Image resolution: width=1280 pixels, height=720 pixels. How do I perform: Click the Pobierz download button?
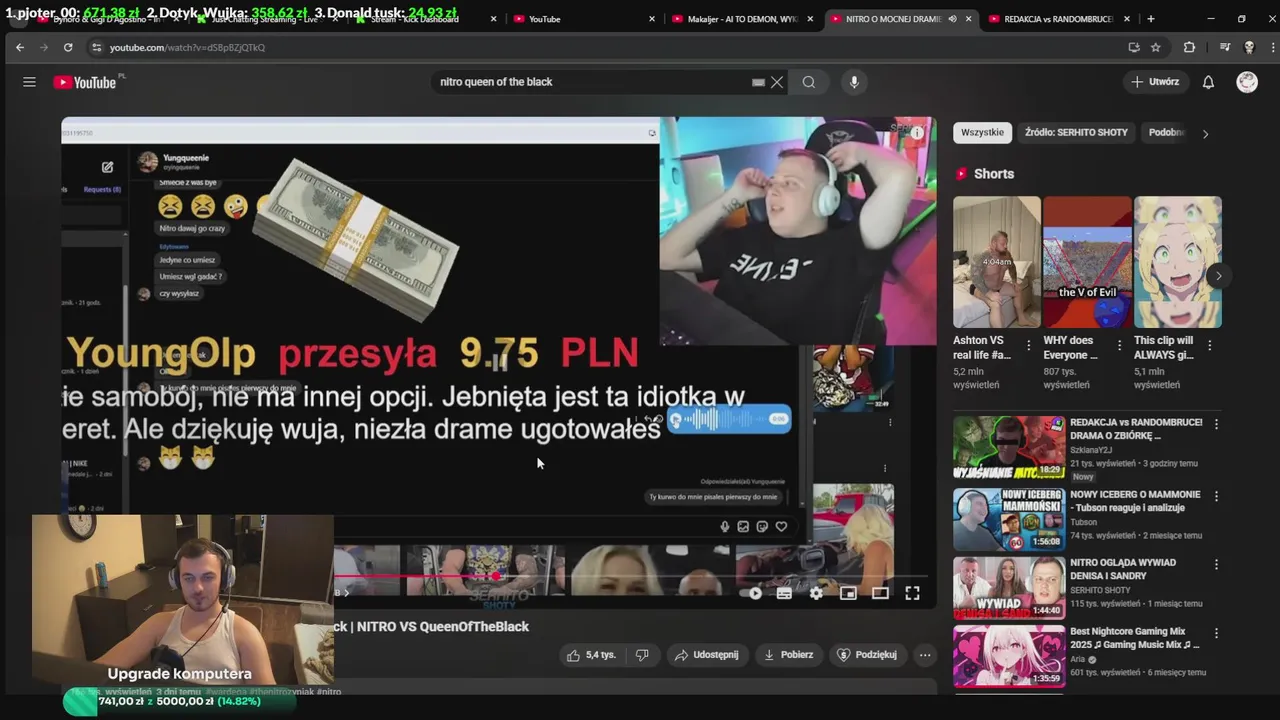788,655
